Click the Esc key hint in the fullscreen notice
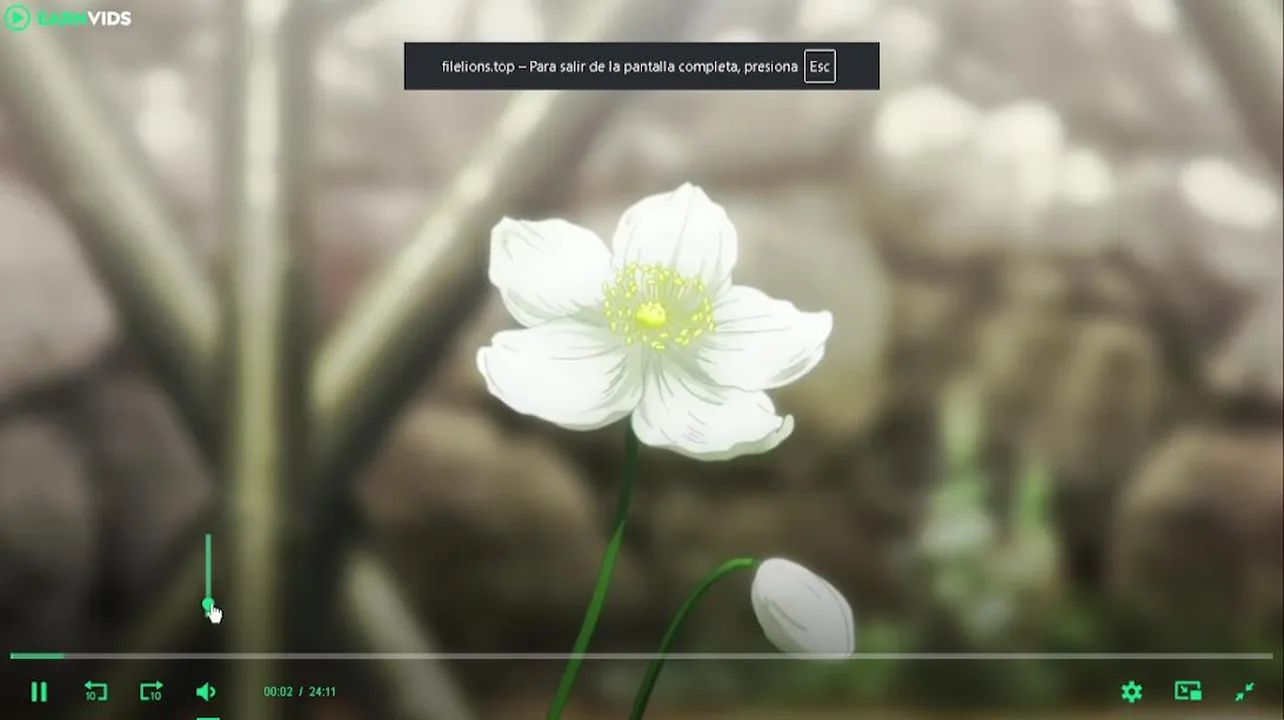This screenshot has width=1284, height=720. point(819,66)
